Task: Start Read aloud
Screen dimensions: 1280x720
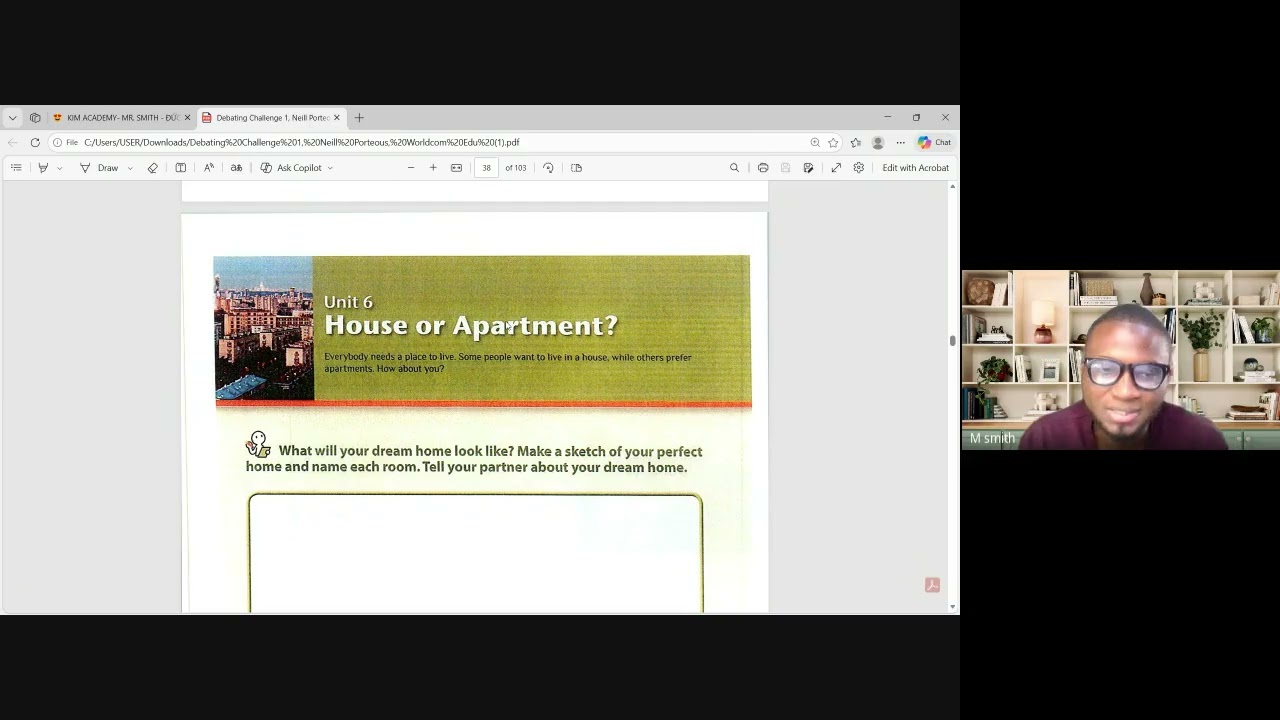Action: coord(209,168)
